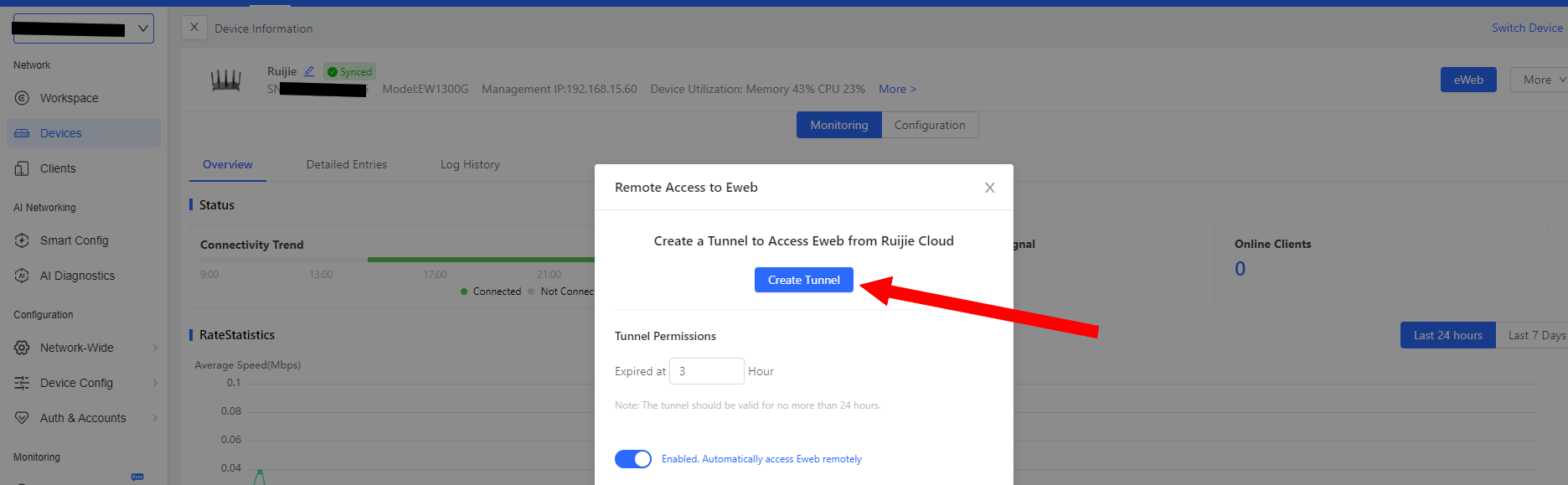Viewport: 1568px width, 485px height.
Task: Switch to the Configuration tab
Action: [929, 125]
